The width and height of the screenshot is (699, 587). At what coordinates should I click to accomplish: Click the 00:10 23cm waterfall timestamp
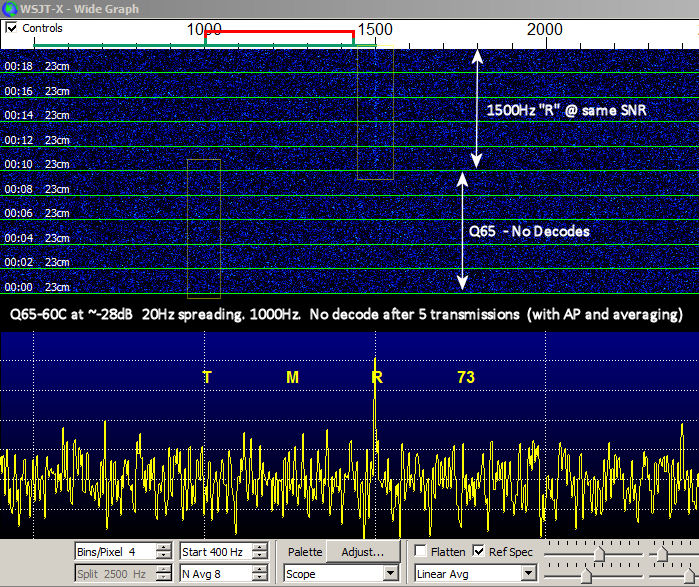coord(37,164)
